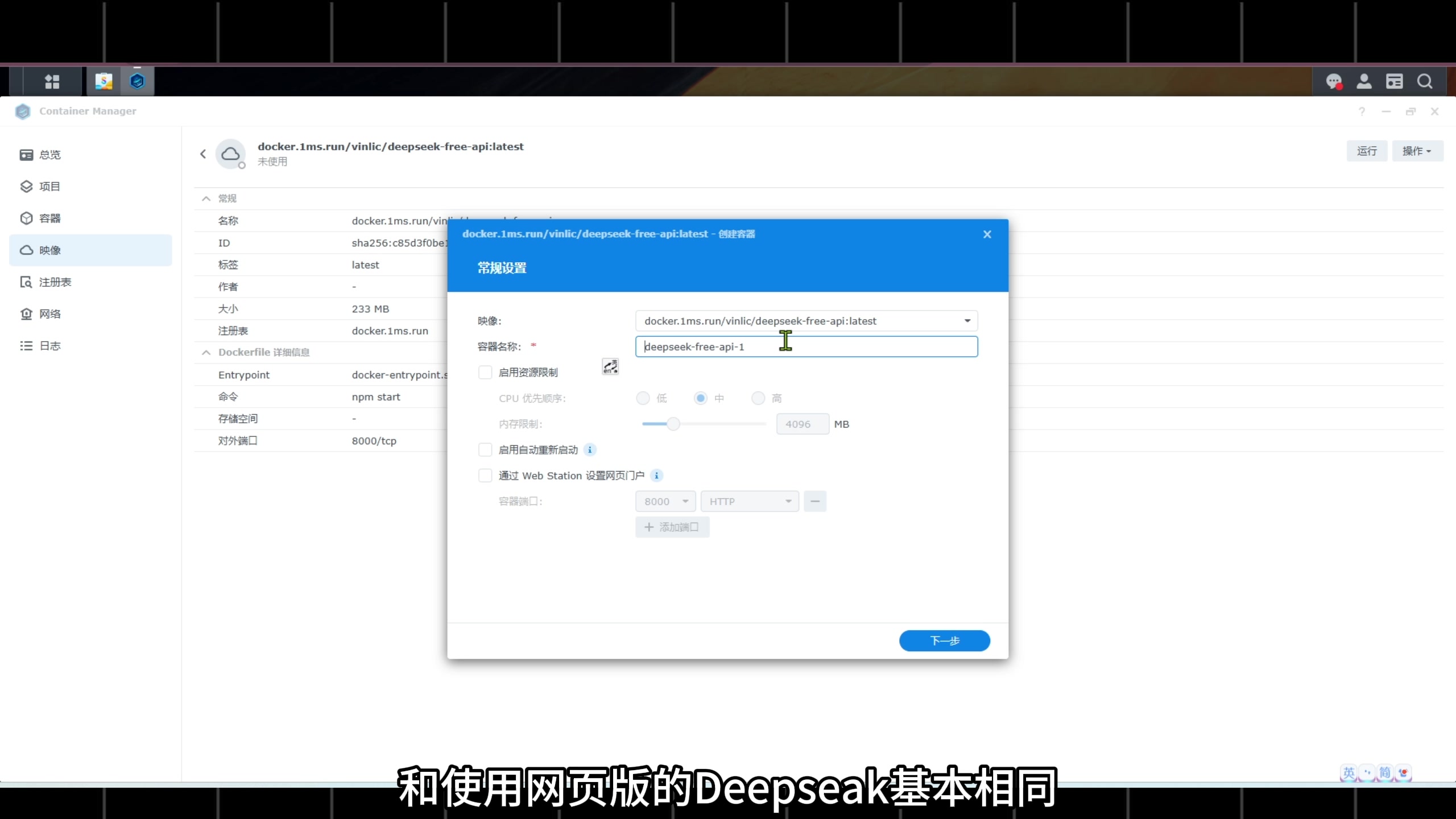The width and height of the screenshot is (1456, 819).
Task: Enable the 启用资源限制 checkbox
Action: tap(485, 373)
